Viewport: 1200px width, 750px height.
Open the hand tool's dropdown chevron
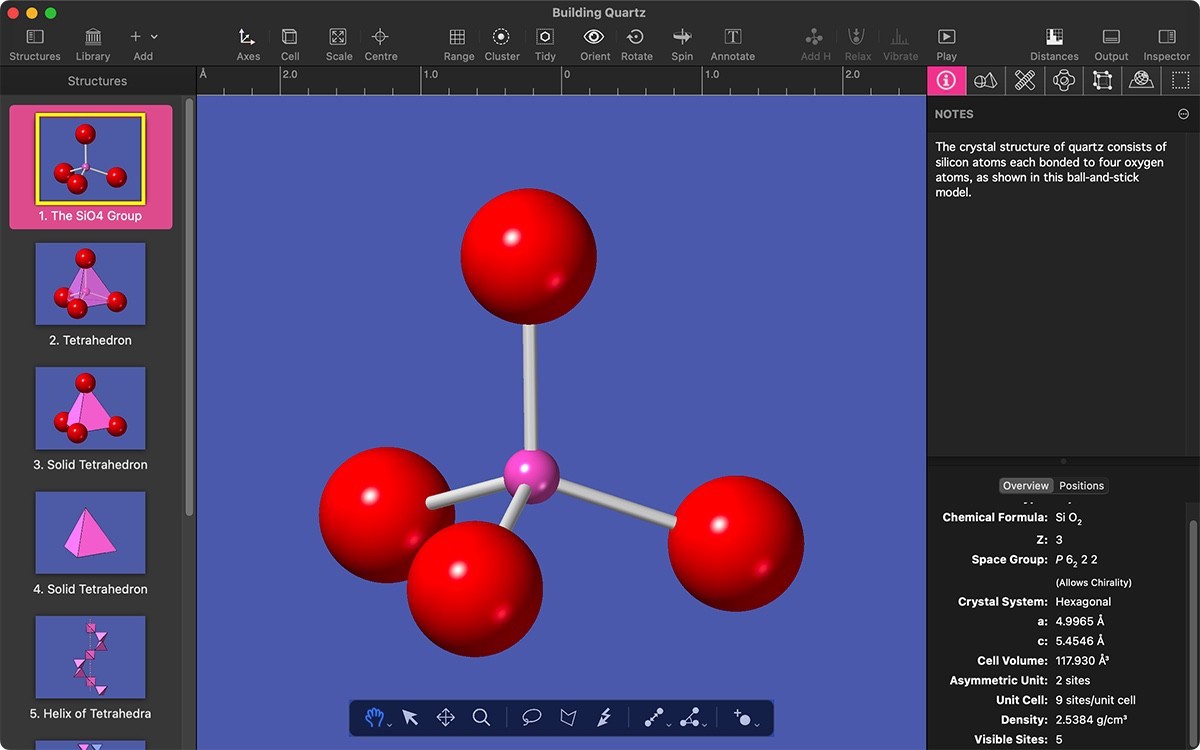tap(390, 722)
